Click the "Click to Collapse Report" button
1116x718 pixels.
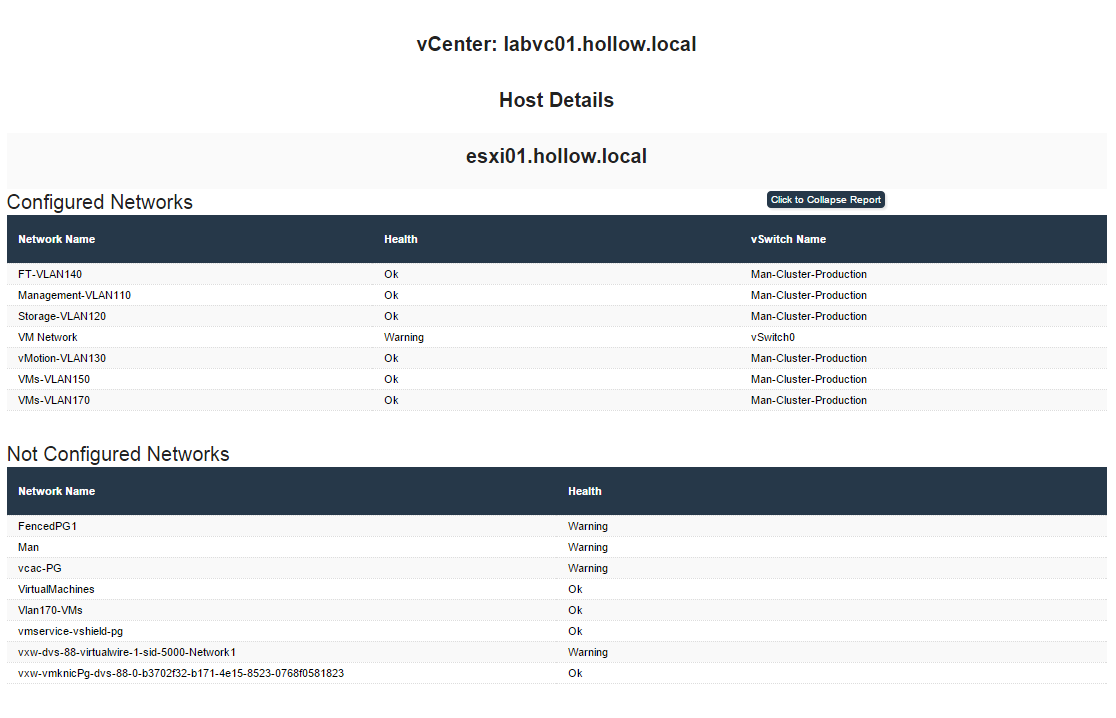click(x=825, y=200)
